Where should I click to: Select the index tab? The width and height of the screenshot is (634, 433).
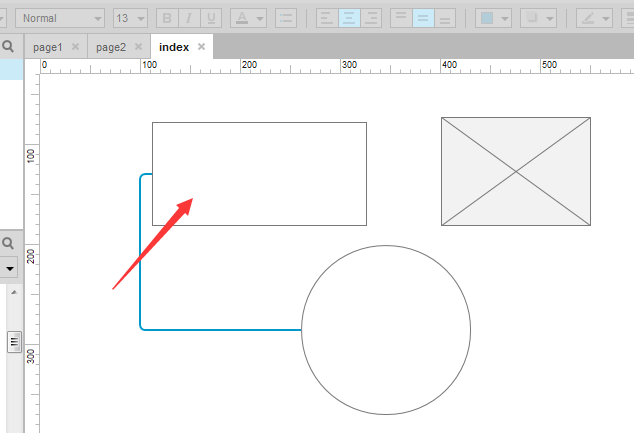tap(174, 47)
